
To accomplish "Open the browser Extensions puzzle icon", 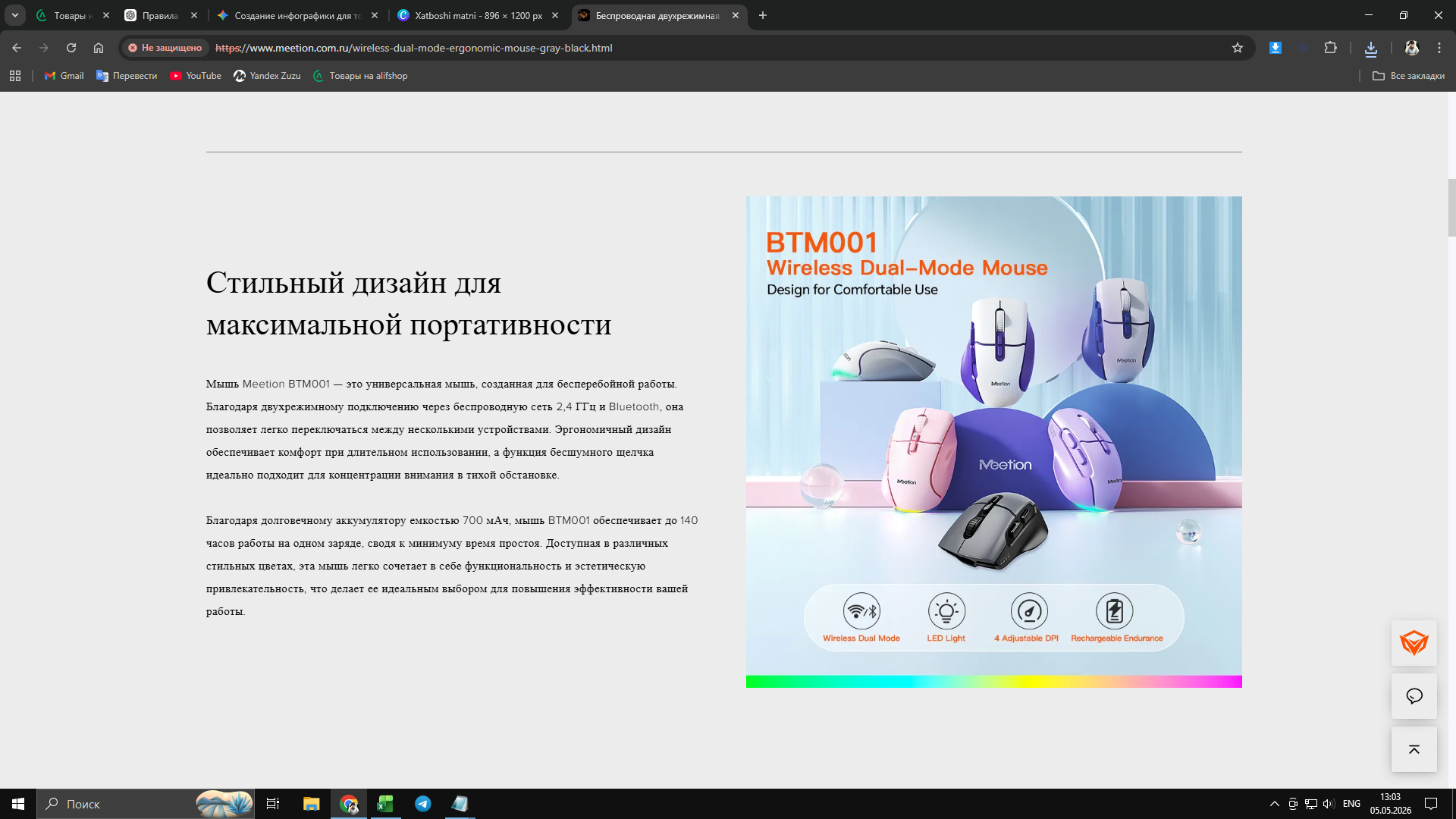I will click(x=1330, y=48).
